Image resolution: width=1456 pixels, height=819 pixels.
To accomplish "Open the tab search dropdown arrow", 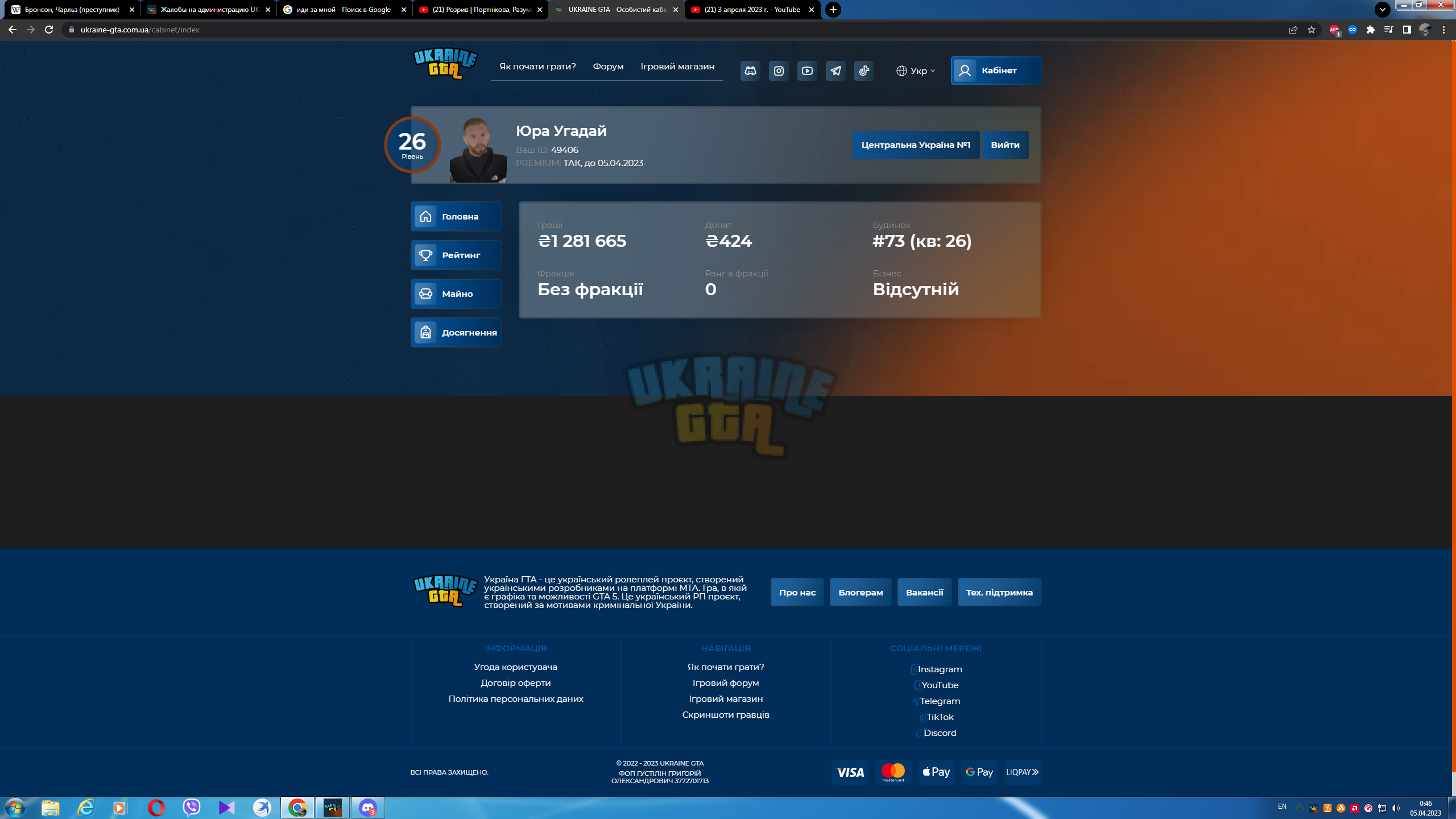I will (x=1383, y=10).
